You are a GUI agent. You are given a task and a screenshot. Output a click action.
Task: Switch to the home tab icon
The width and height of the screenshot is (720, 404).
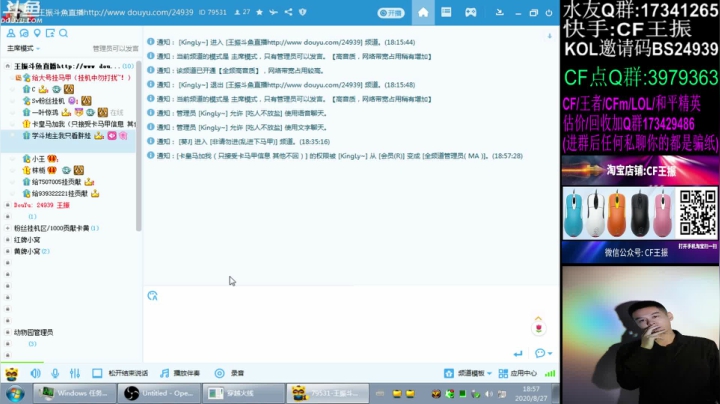[x=423, y=12]
